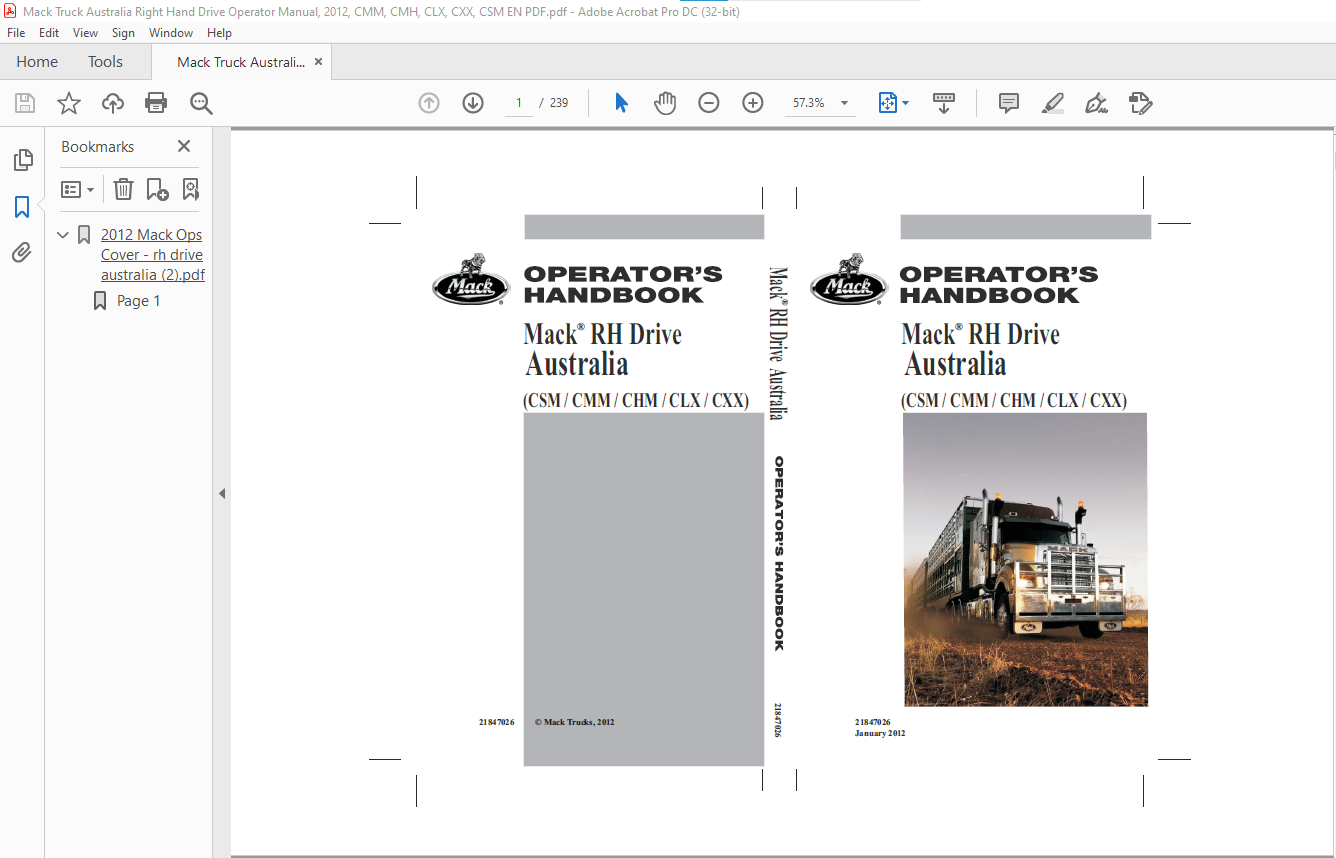Click the front cover truck photo

[1025, 560]
